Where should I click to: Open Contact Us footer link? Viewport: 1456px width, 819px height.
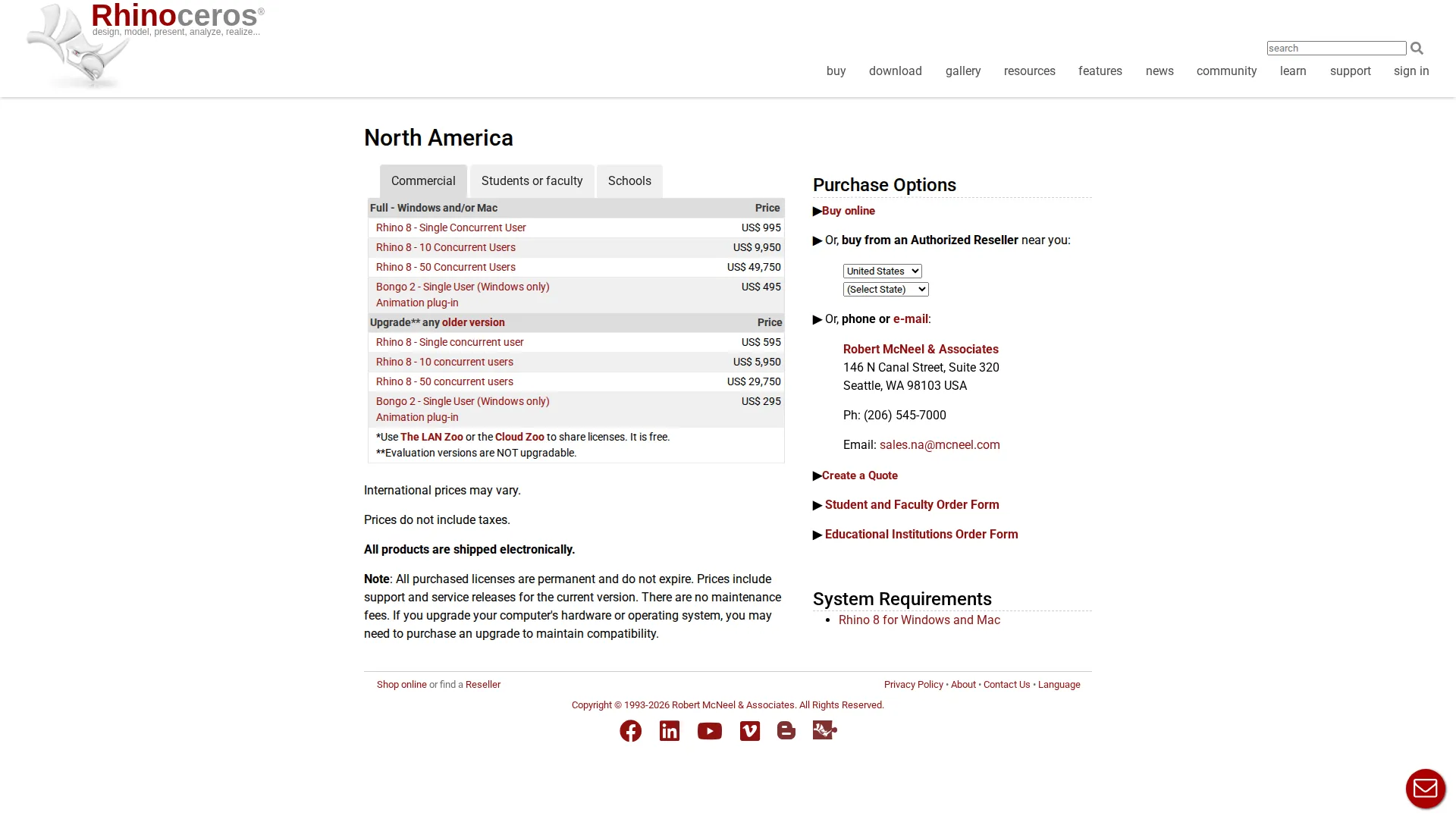[x=1006, y=684]
